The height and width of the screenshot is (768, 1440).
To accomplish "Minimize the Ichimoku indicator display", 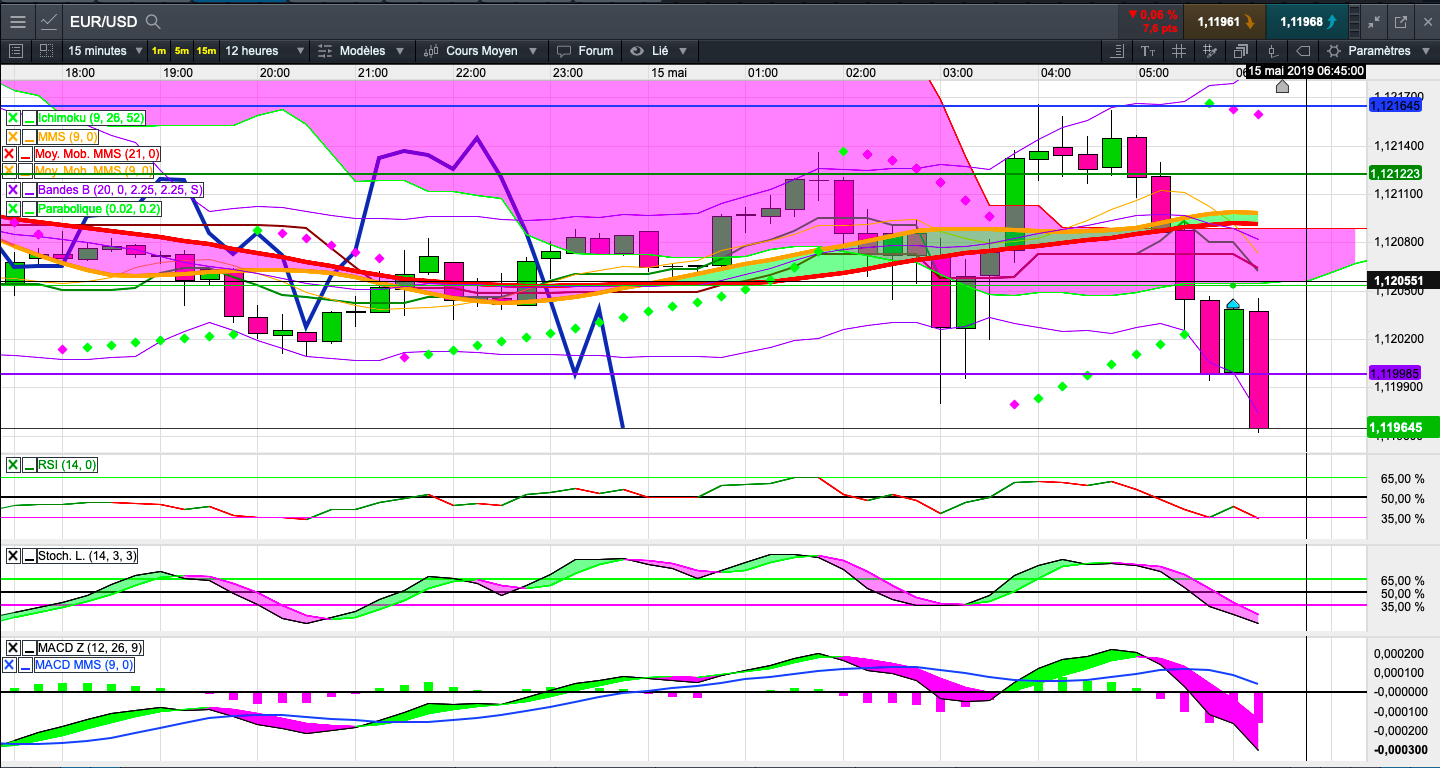I will (29, 118).
